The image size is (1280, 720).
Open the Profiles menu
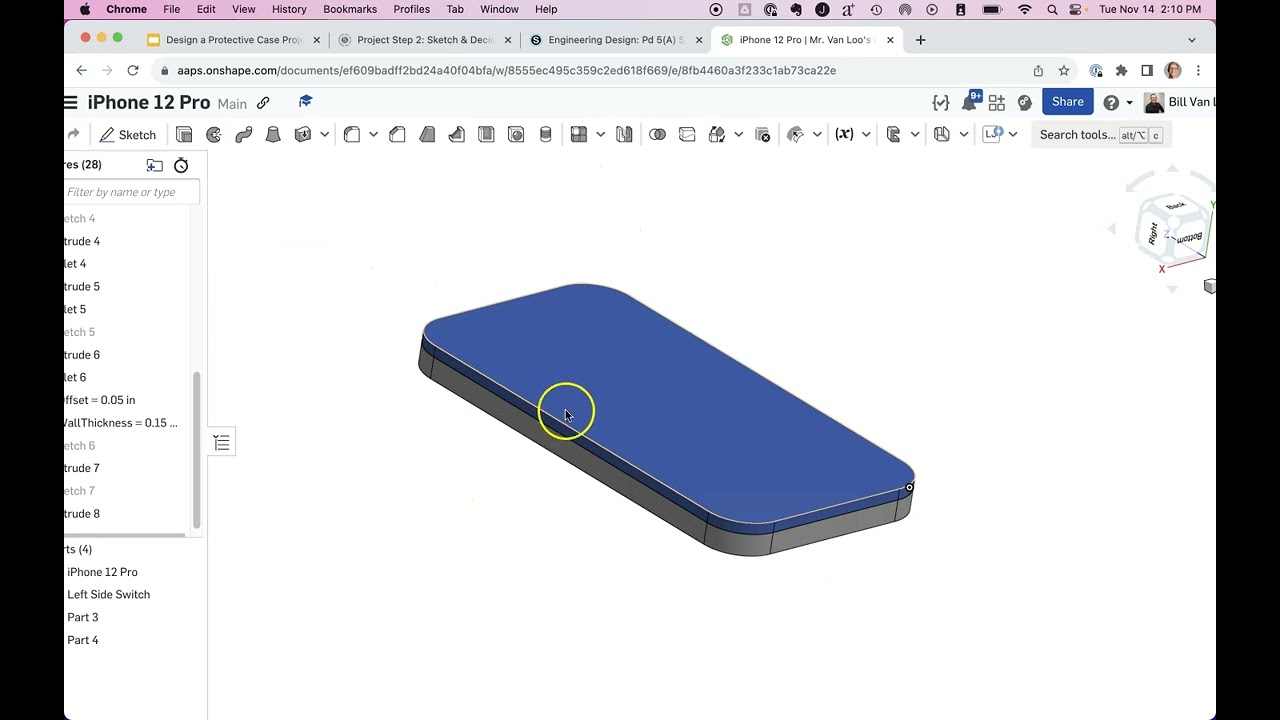coord(411,9)
